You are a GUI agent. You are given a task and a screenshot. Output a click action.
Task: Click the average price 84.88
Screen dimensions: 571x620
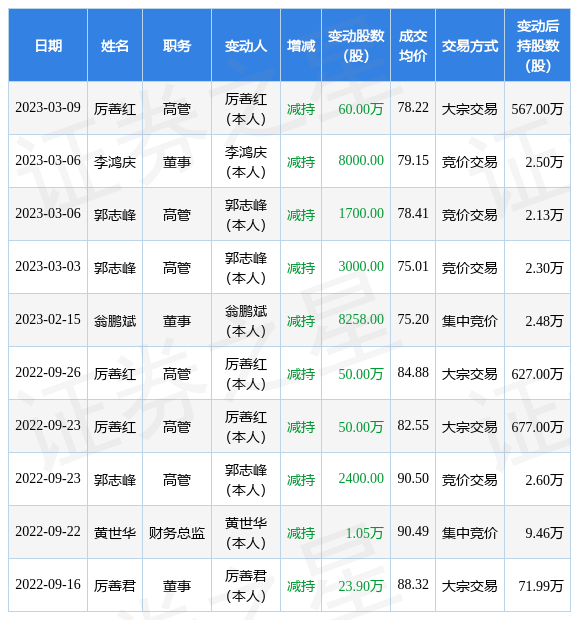point(413,372)
